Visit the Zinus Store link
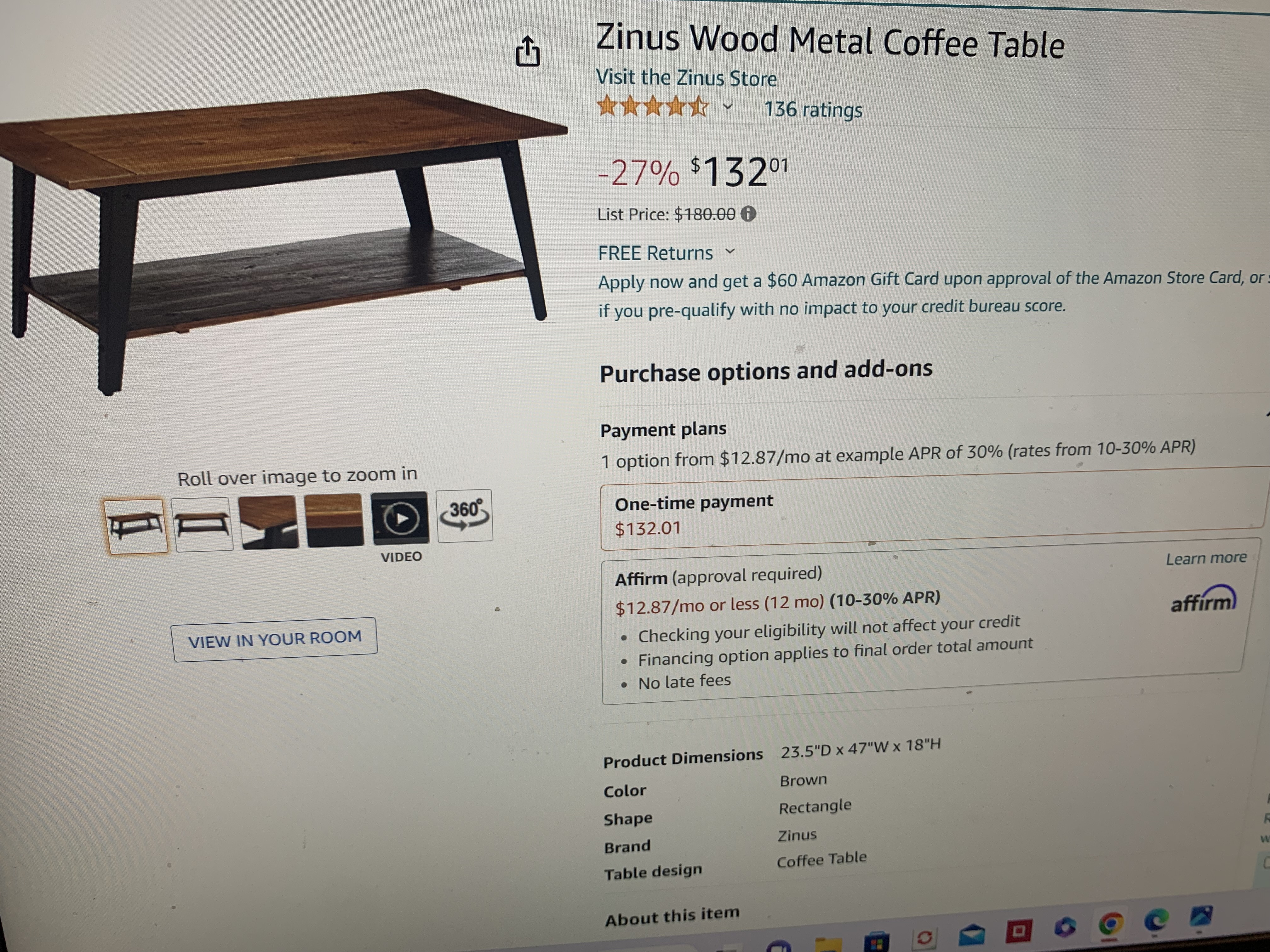1270x952 pixels. point(686,78)
